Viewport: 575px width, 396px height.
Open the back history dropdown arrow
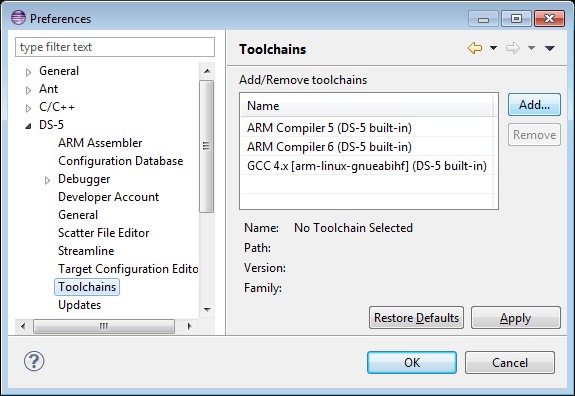pos(494,48)
